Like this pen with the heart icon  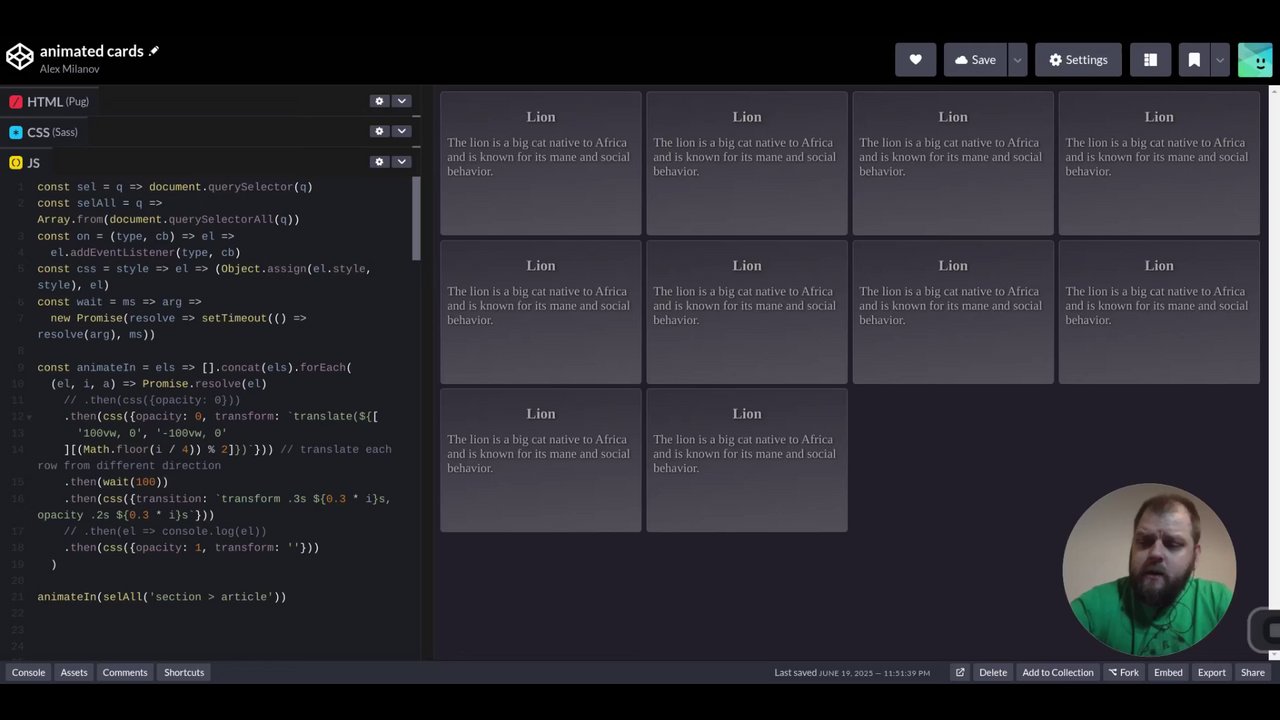pos(915,59)
